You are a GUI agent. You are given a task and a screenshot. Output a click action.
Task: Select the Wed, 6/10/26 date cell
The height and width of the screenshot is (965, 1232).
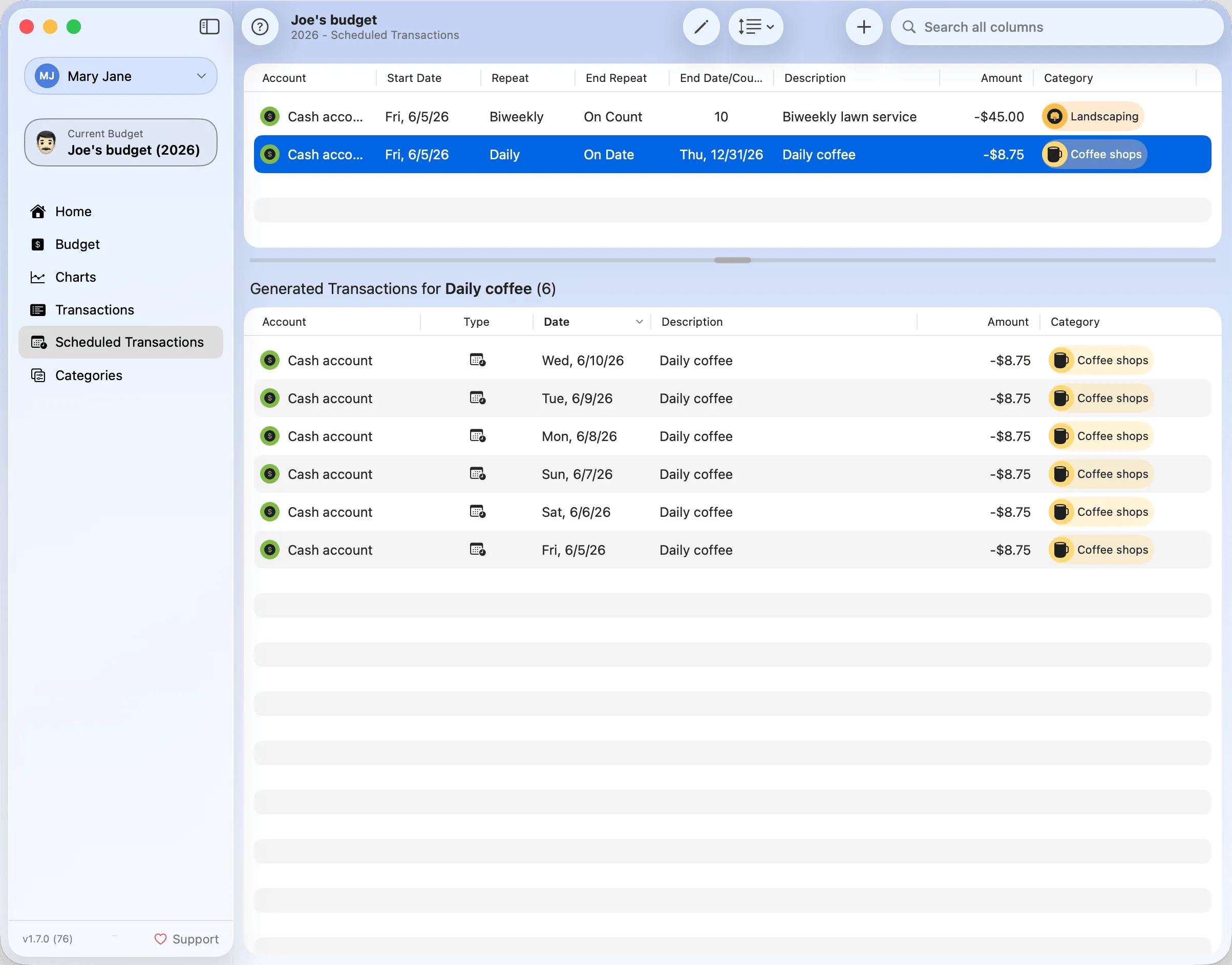[582, 361]
